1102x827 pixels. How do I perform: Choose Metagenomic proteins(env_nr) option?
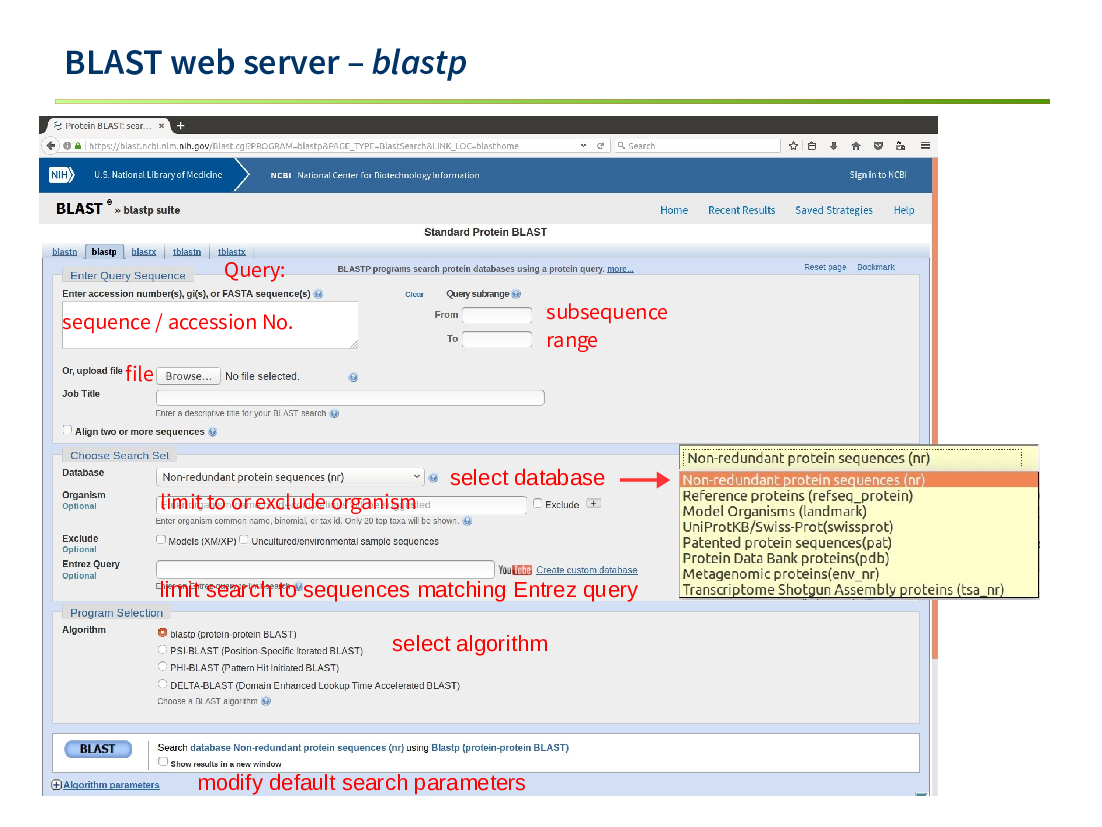tap(859, 574)
